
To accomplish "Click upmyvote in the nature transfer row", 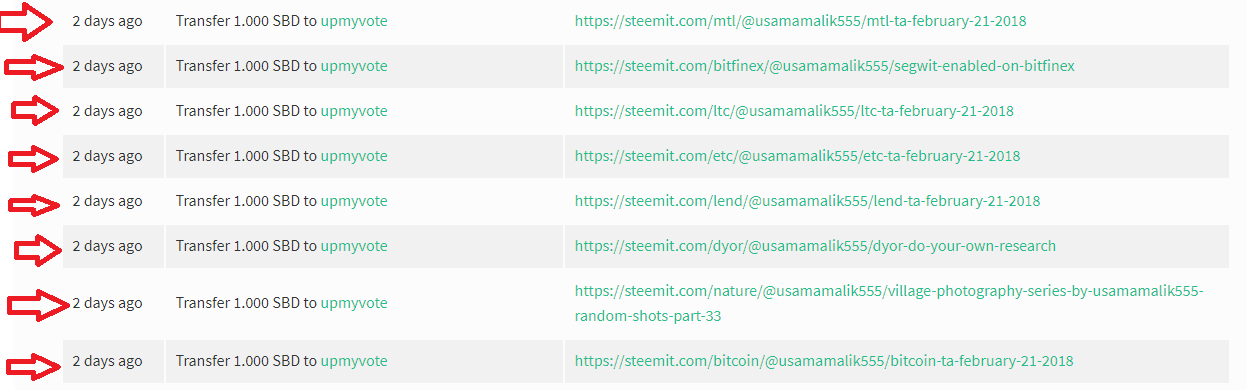I will click(x=354, y=303).
